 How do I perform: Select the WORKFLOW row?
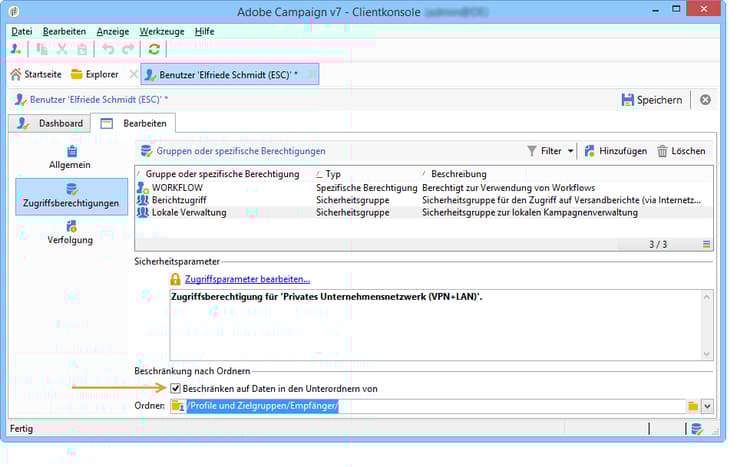[424, 188]
